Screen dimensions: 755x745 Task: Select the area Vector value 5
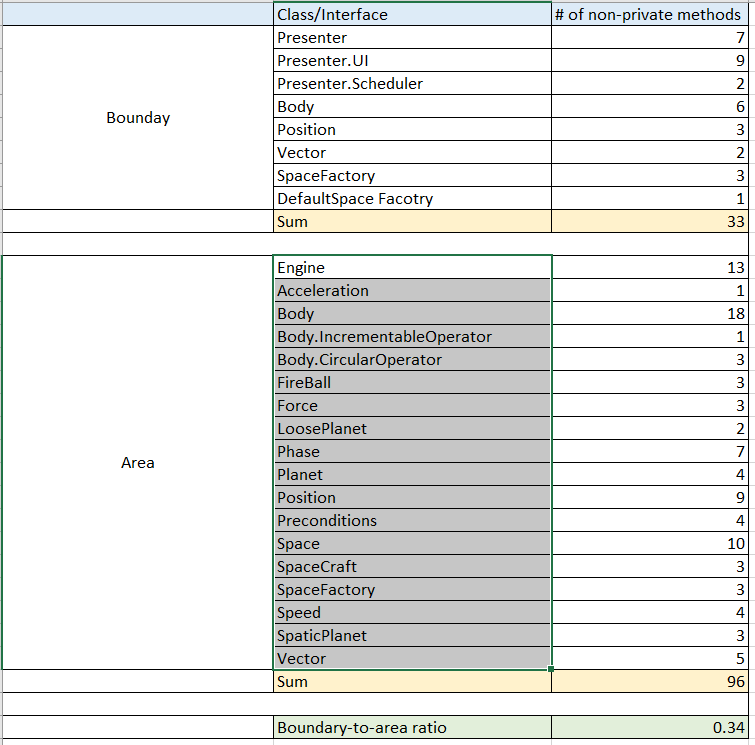[650, 659]
